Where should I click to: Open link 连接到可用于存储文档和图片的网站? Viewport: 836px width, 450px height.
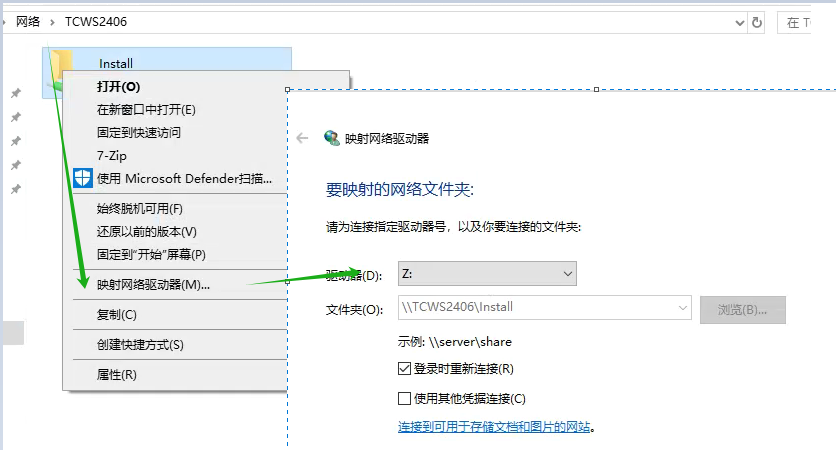click(x=494, y=427)
